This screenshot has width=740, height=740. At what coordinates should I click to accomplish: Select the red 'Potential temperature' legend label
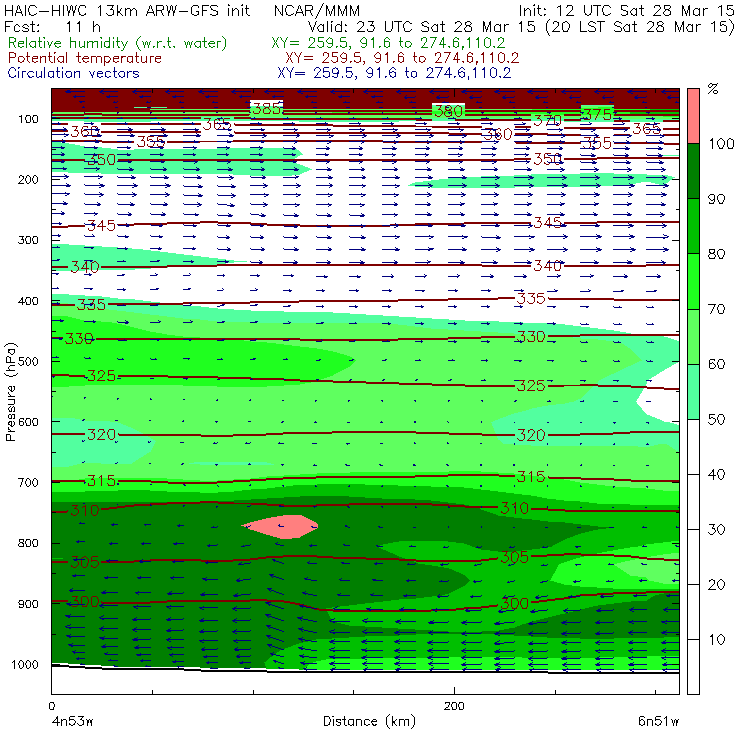pyautogui.click(x=85, y=58)
